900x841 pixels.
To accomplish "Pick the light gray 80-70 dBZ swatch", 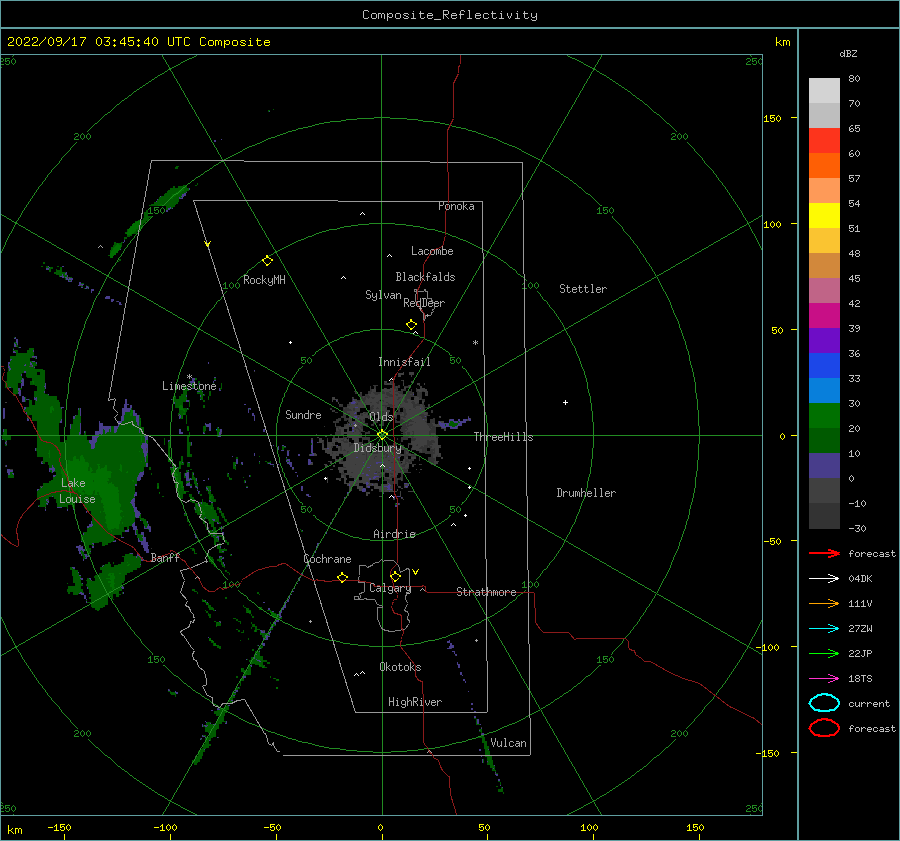I will pyautogui.click(x=824, y=91).
